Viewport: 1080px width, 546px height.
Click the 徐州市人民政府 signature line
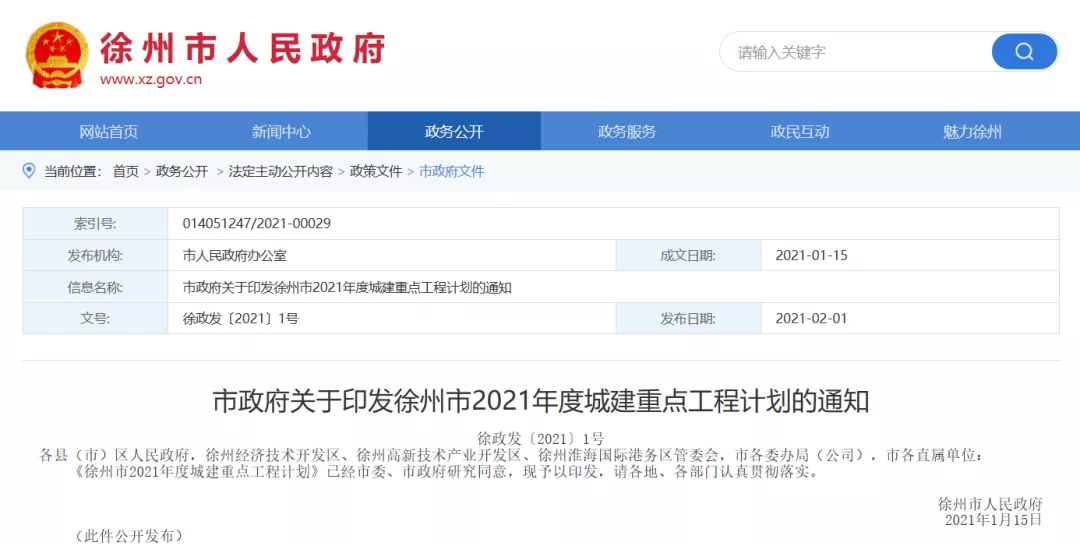click(990, 504)
